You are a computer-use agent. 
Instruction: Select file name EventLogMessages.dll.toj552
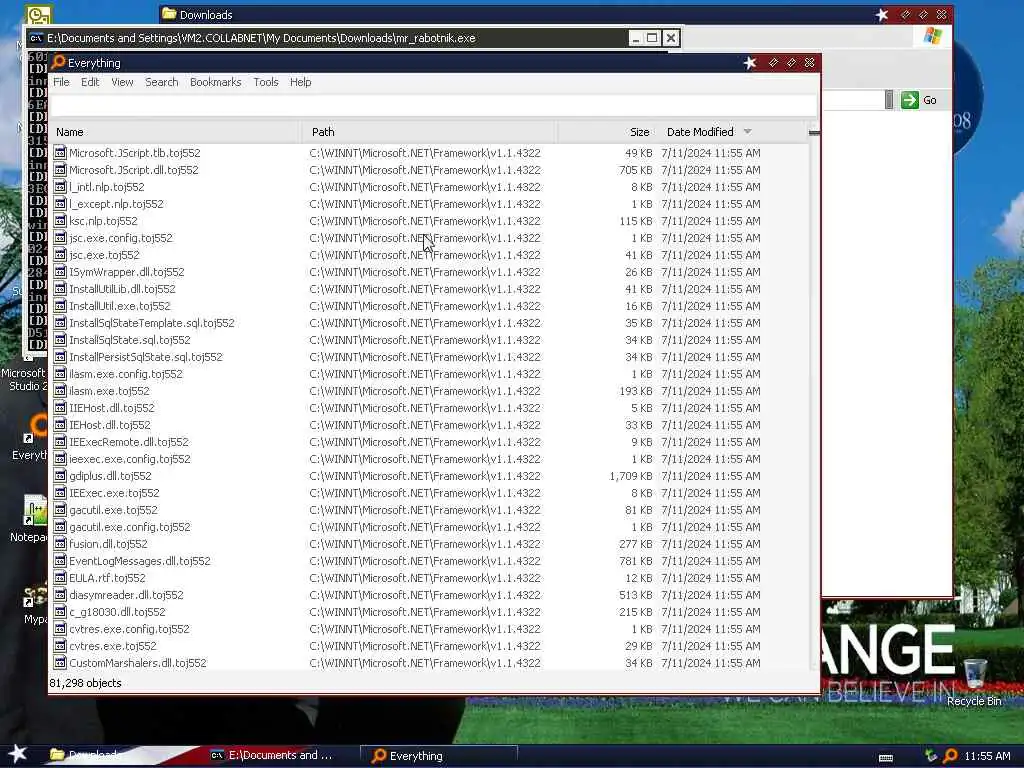tap(140, 561)
